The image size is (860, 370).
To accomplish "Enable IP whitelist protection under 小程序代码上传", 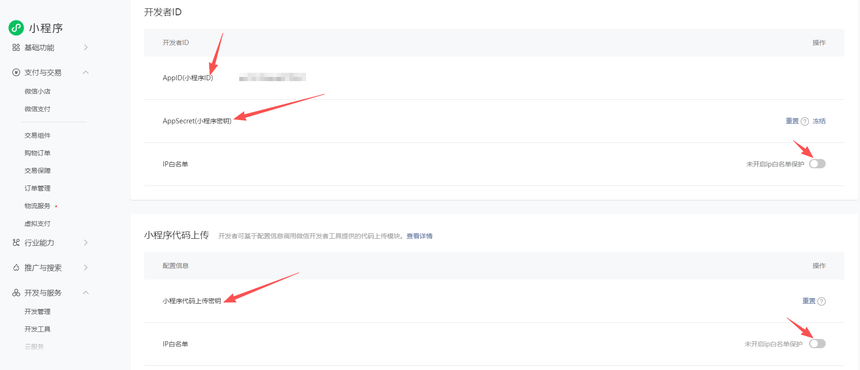I will tap(817, 344).
